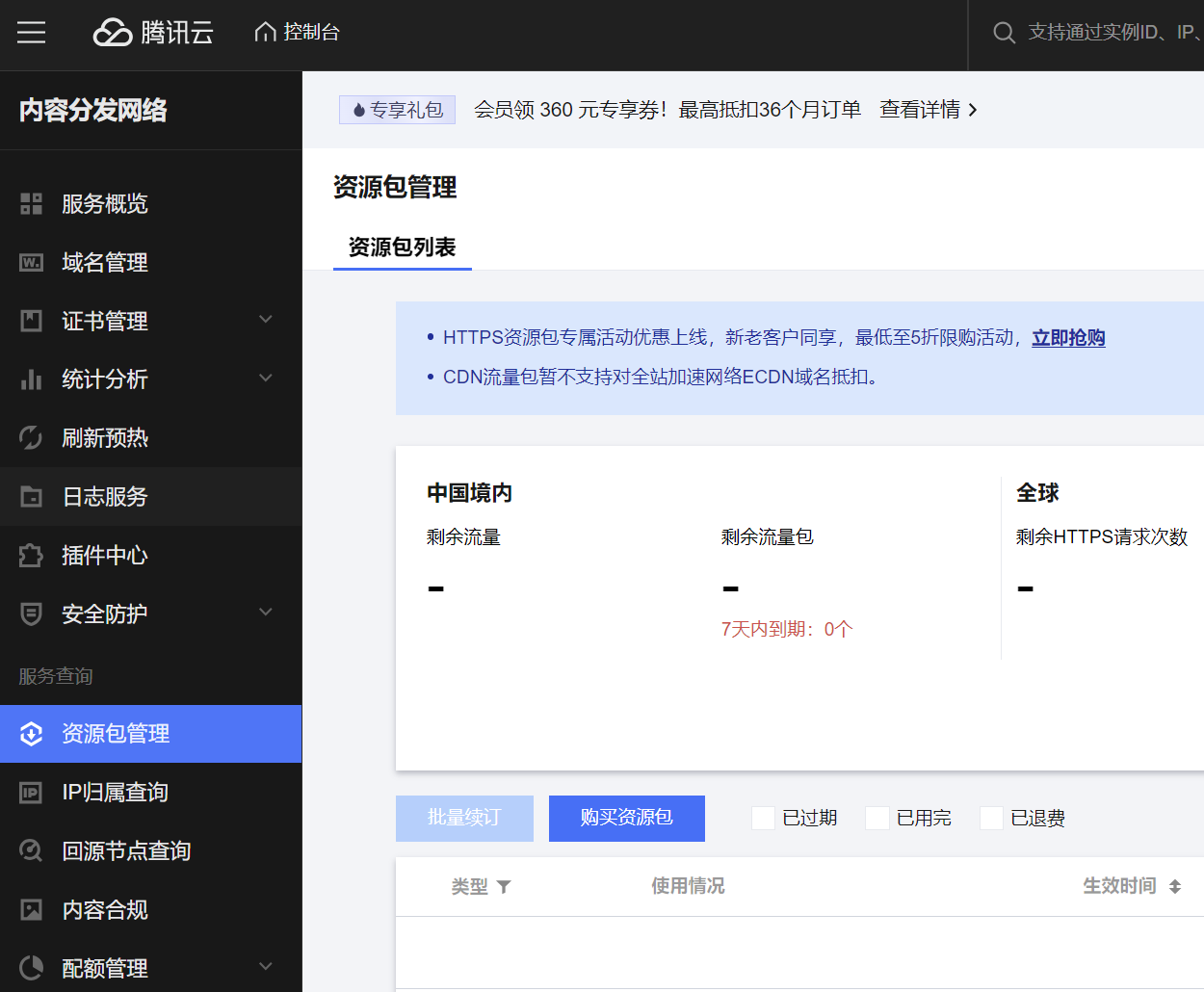Image resolution: width=1204 pixels, height=992 pixels.
Task: Switch to the 资源包列表 tab
Action: (x=403, y=248)
